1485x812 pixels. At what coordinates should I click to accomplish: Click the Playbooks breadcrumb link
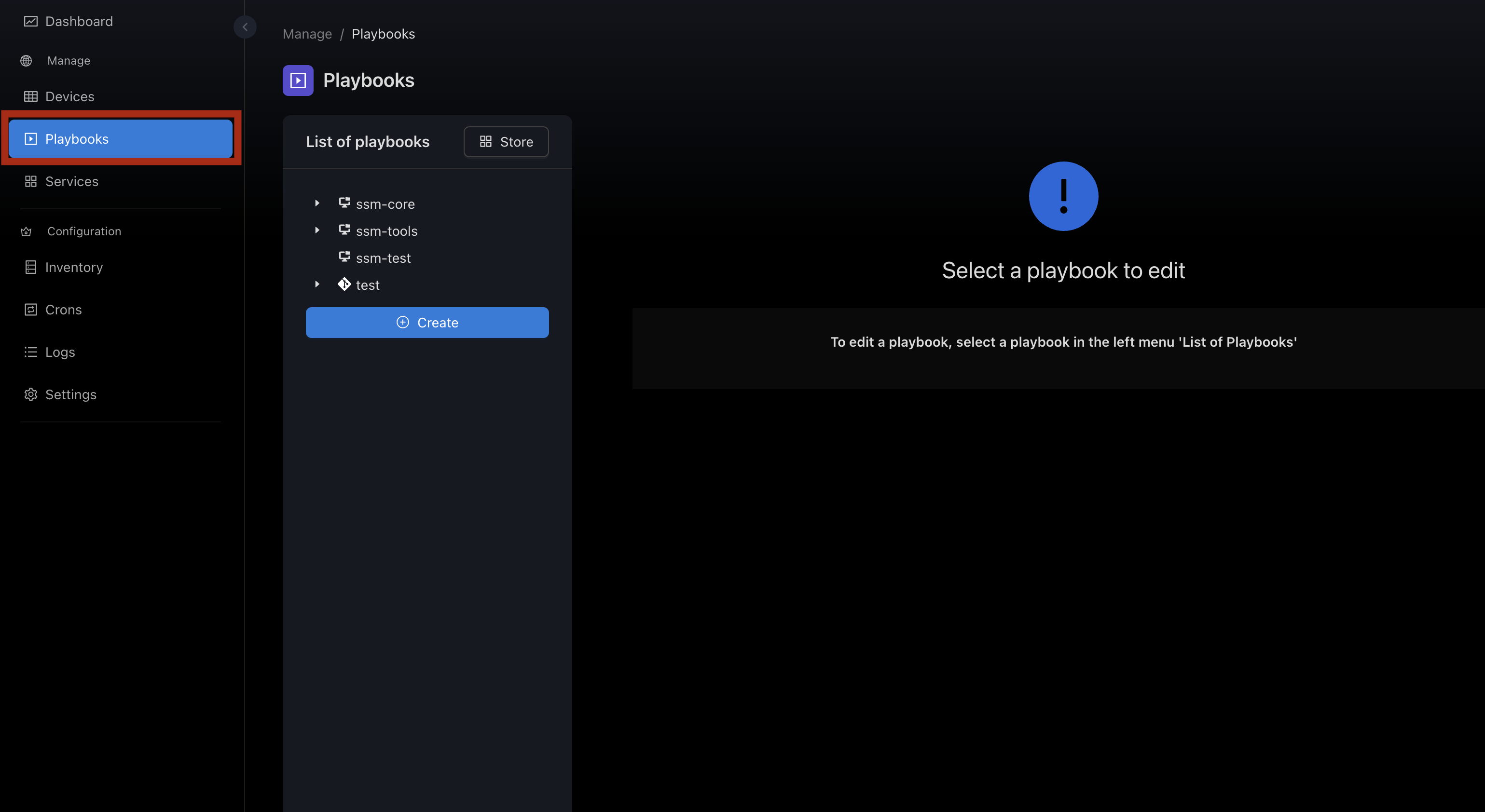pyautogui.click(x=383, y=33)
